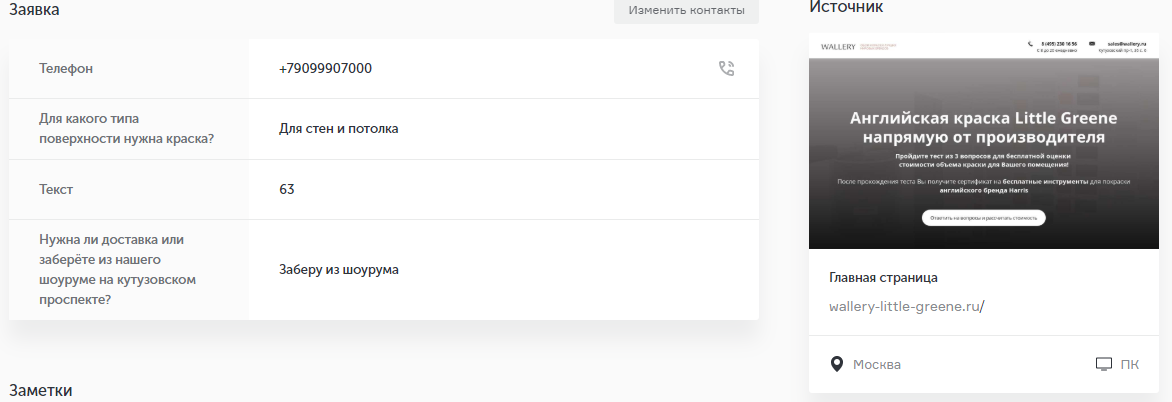Click the Москва city label
The height and width of the screenshot is (402, 1172).
(x=877, y=365)
